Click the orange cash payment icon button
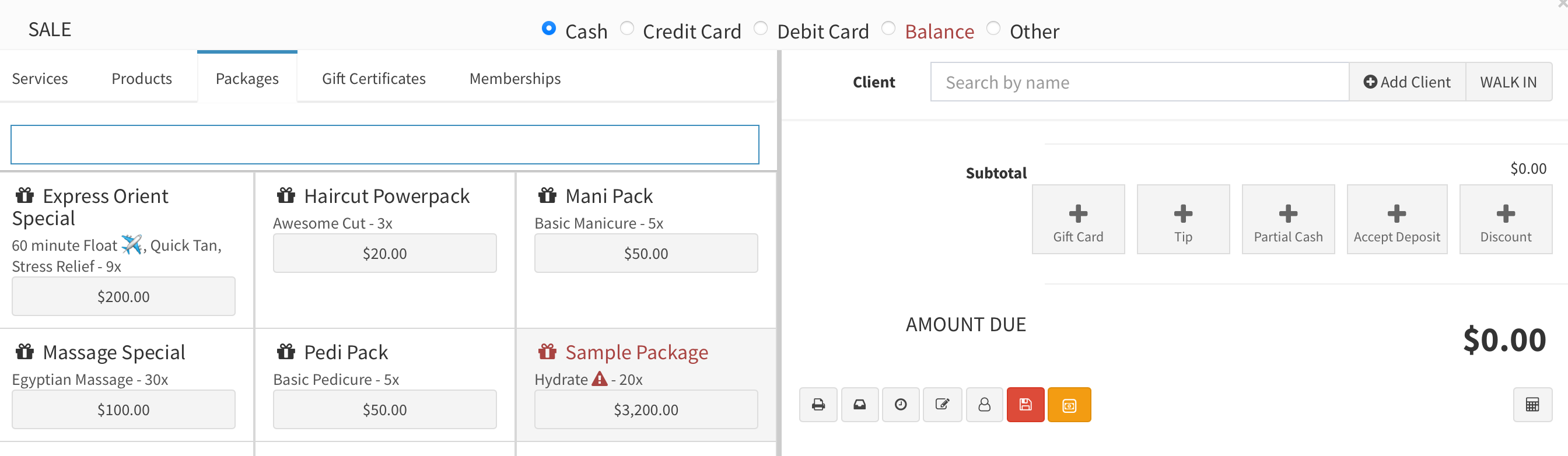 [1069, 405]
